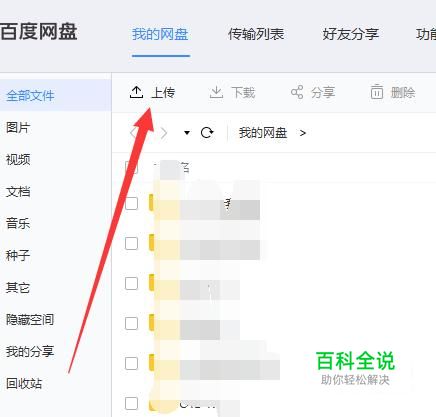The image size is (436, 417).
Task: Open 文档 category
Action: [x=18, y=191]
